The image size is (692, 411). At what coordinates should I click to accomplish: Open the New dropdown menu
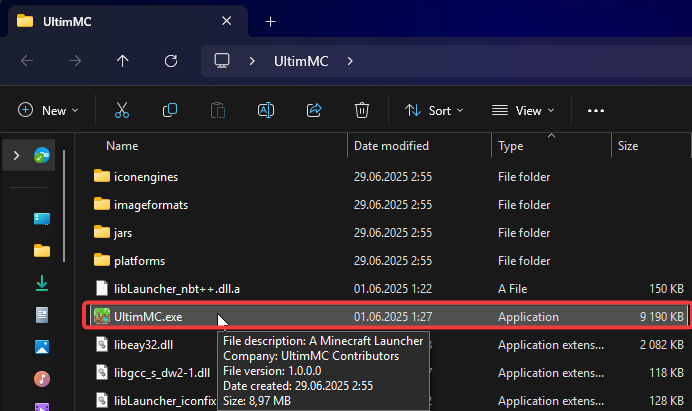[x=48, y=110]
